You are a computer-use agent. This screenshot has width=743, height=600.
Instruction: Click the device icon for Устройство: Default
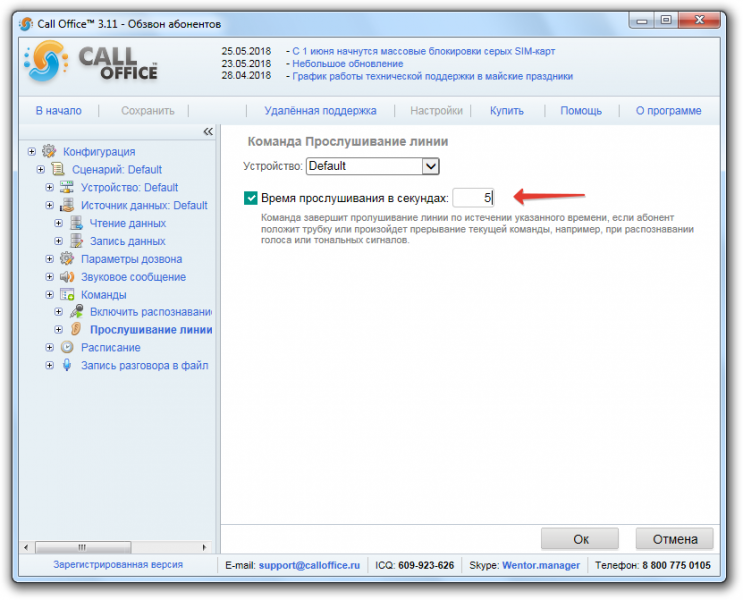(x=67, y=187)
